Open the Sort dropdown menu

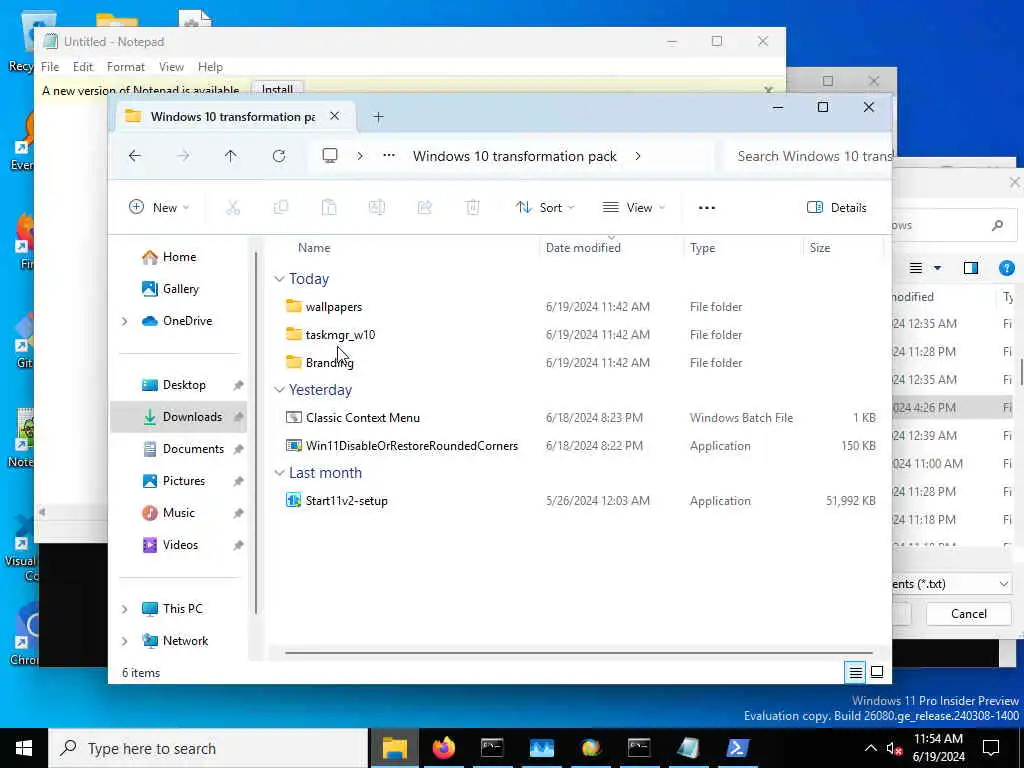(545, 208)
